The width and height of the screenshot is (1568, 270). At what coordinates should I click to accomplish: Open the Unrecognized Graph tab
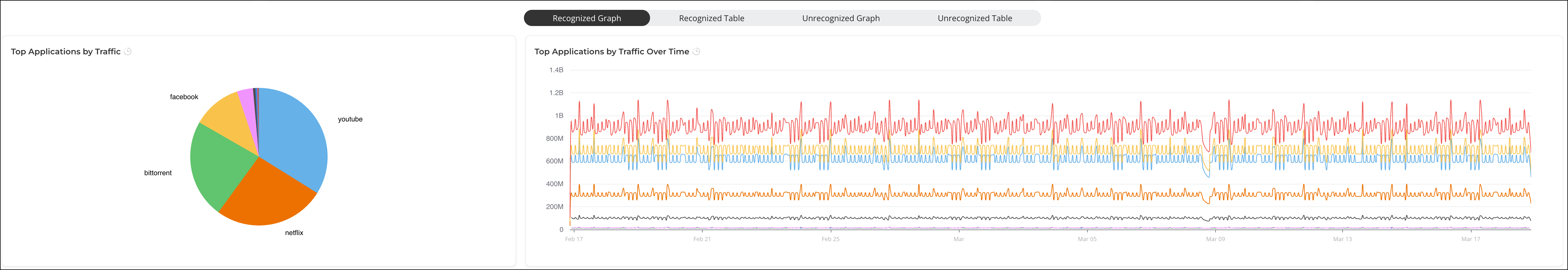click(841, 18)
